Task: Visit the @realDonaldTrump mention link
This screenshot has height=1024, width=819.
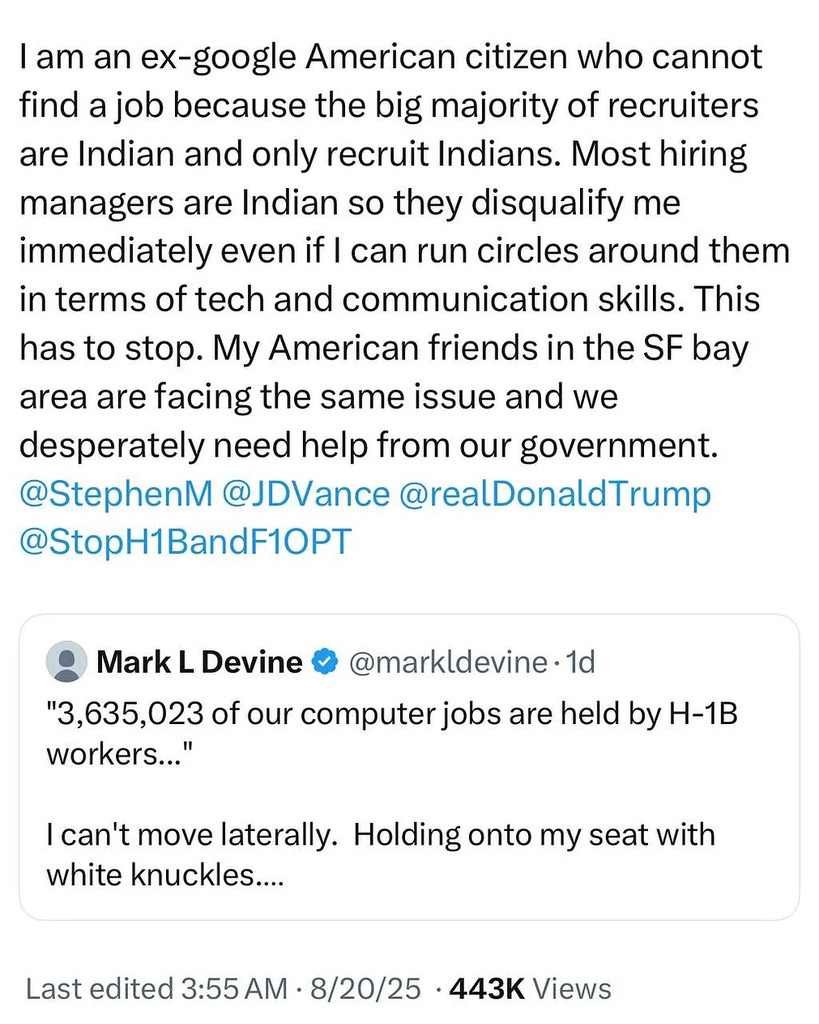Action: tap(555, 495)
